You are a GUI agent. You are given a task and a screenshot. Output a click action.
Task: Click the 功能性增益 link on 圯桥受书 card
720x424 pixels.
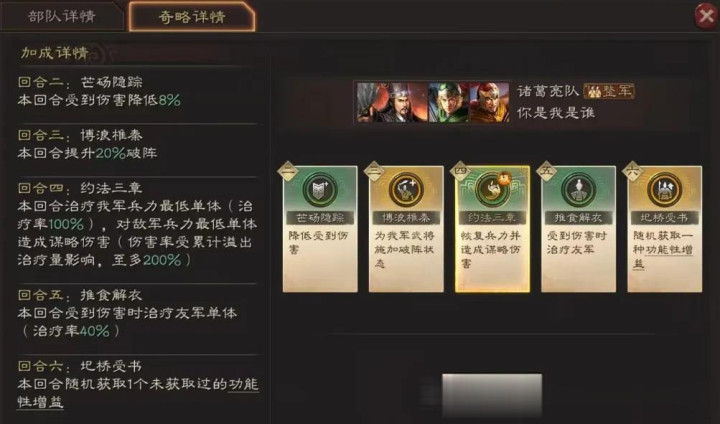click(663, 256)
